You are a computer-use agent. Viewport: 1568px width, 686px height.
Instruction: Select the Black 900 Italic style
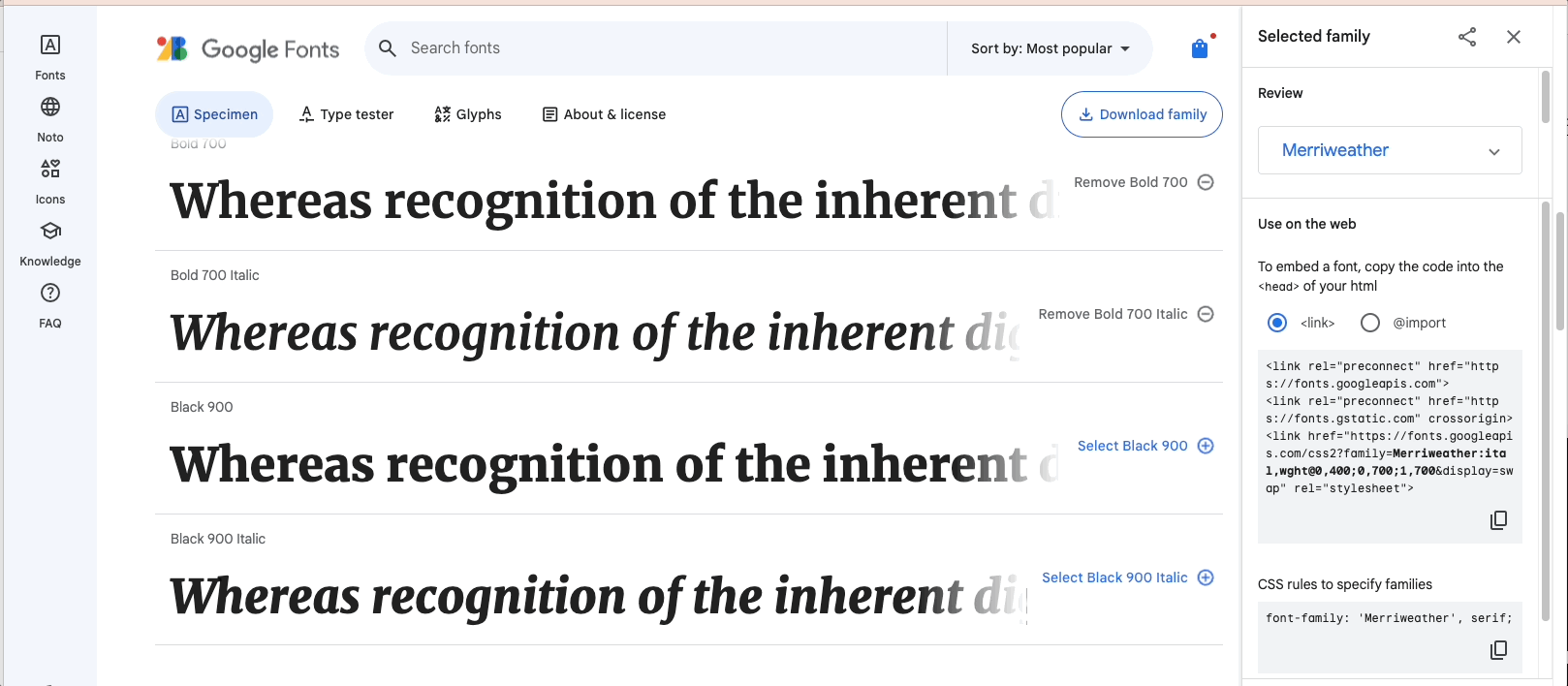[1127, 577]
